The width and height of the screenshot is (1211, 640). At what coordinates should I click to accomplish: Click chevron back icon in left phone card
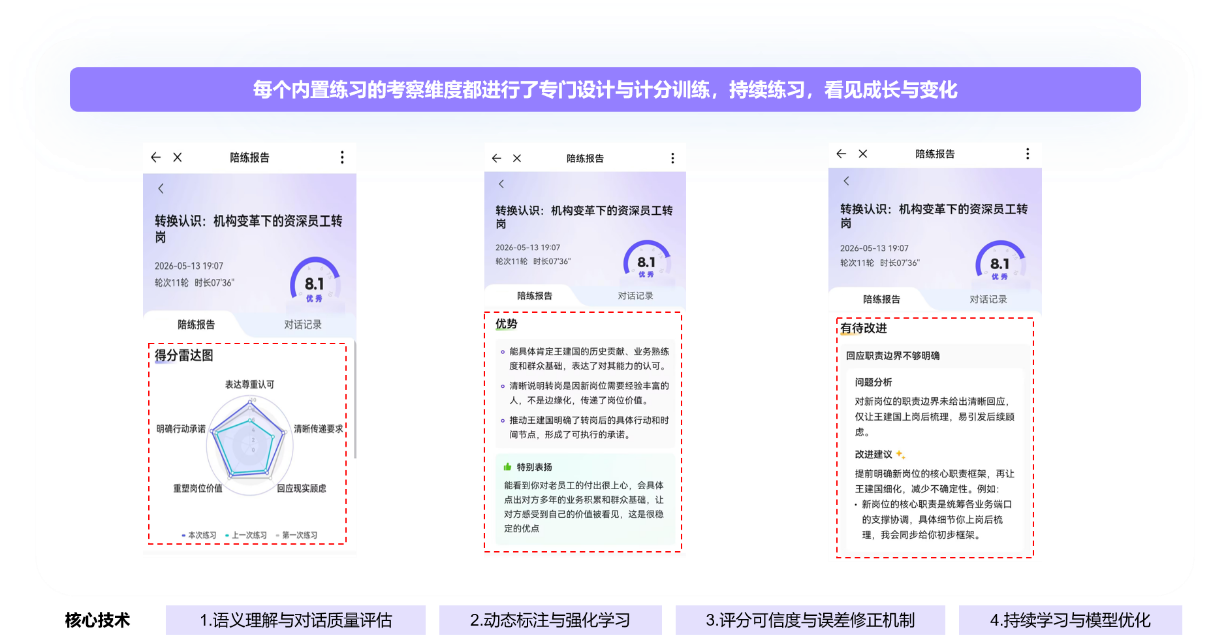[x=161, y=188]
